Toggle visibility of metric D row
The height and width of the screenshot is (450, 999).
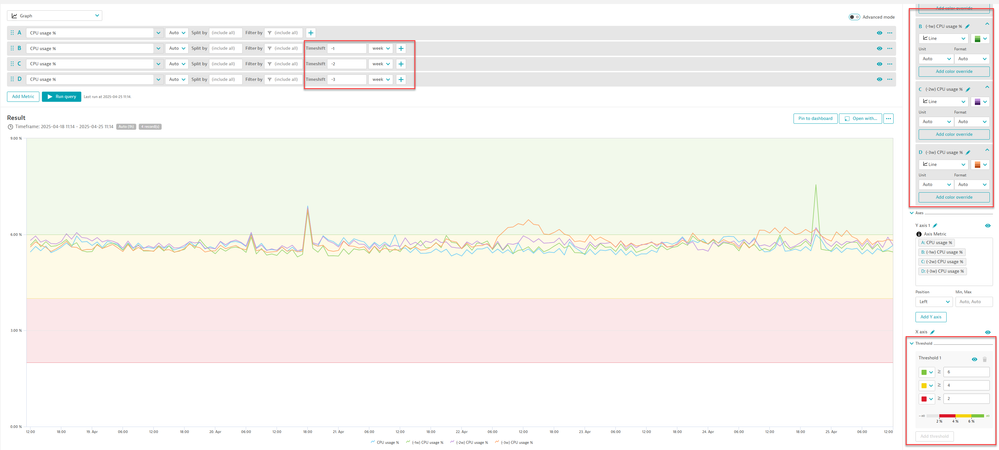[x=879, y=79]
